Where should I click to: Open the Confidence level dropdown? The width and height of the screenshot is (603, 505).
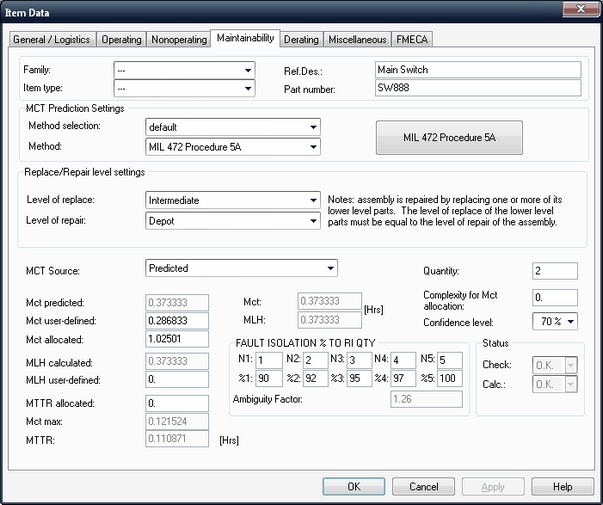tap(555, 321)
